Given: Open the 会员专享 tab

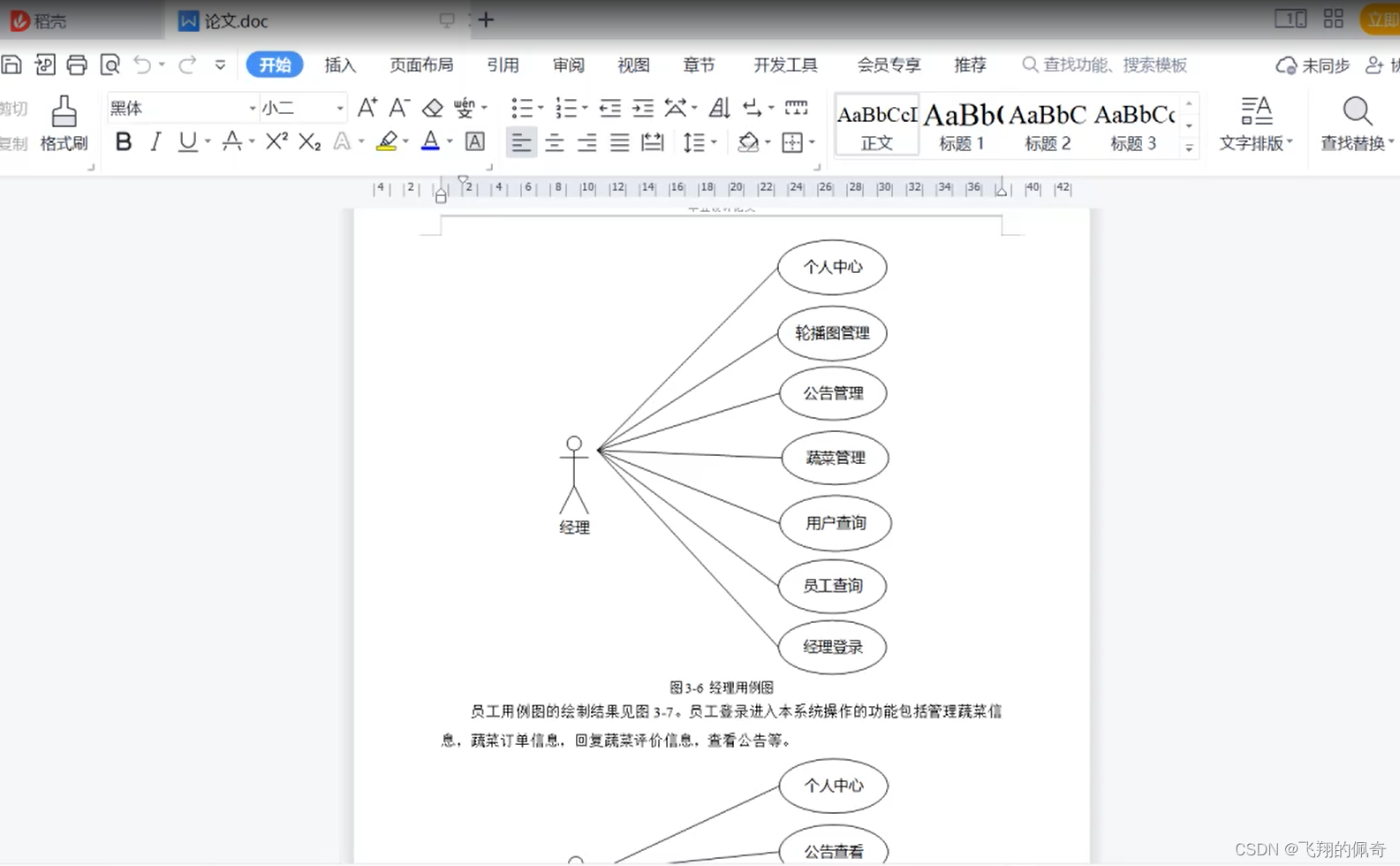Looking at the screenshot, I should coord(889,65).
